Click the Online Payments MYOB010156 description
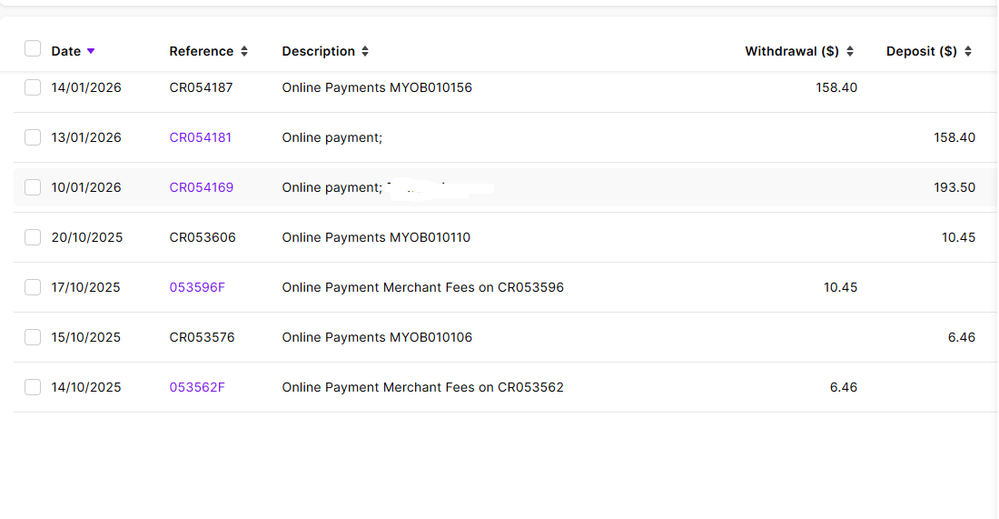Viewport: 999px width, 519px height. (376, 88)
